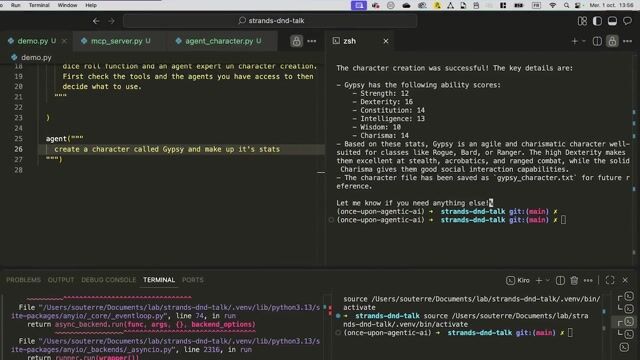Open launch profile dropdown beside editor plus

[584, 41]
